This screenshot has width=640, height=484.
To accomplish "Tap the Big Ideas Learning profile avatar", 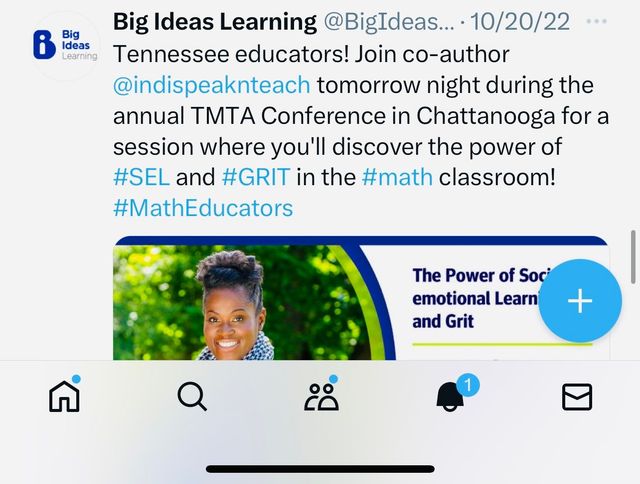I will (65, 45).
